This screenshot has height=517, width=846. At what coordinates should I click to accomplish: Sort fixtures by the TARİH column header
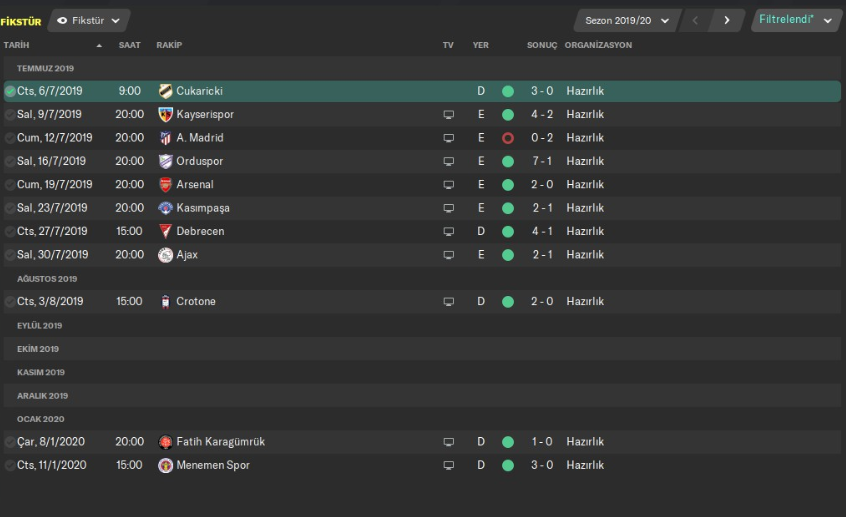click(18, 46)
